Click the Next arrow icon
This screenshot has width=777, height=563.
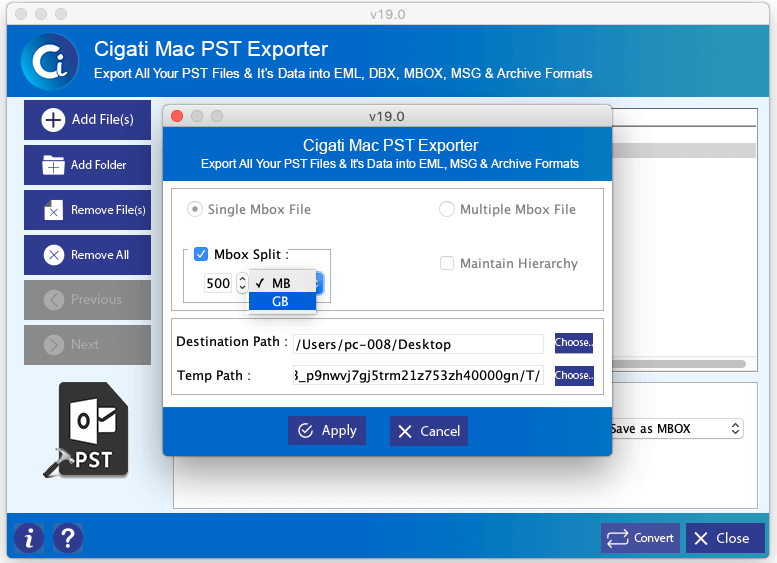coord(54,345)
